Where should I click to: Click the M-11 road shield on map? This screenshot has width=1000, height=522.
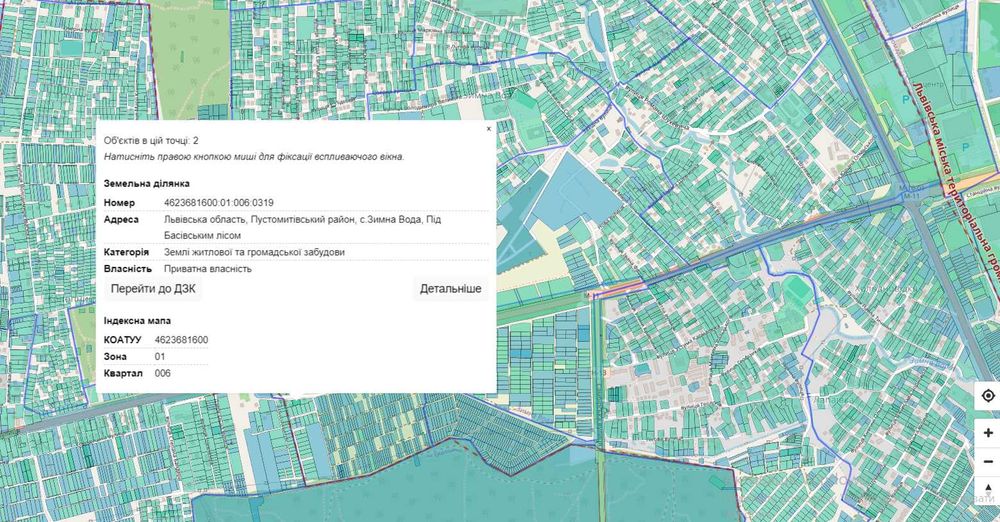[911, 197]
